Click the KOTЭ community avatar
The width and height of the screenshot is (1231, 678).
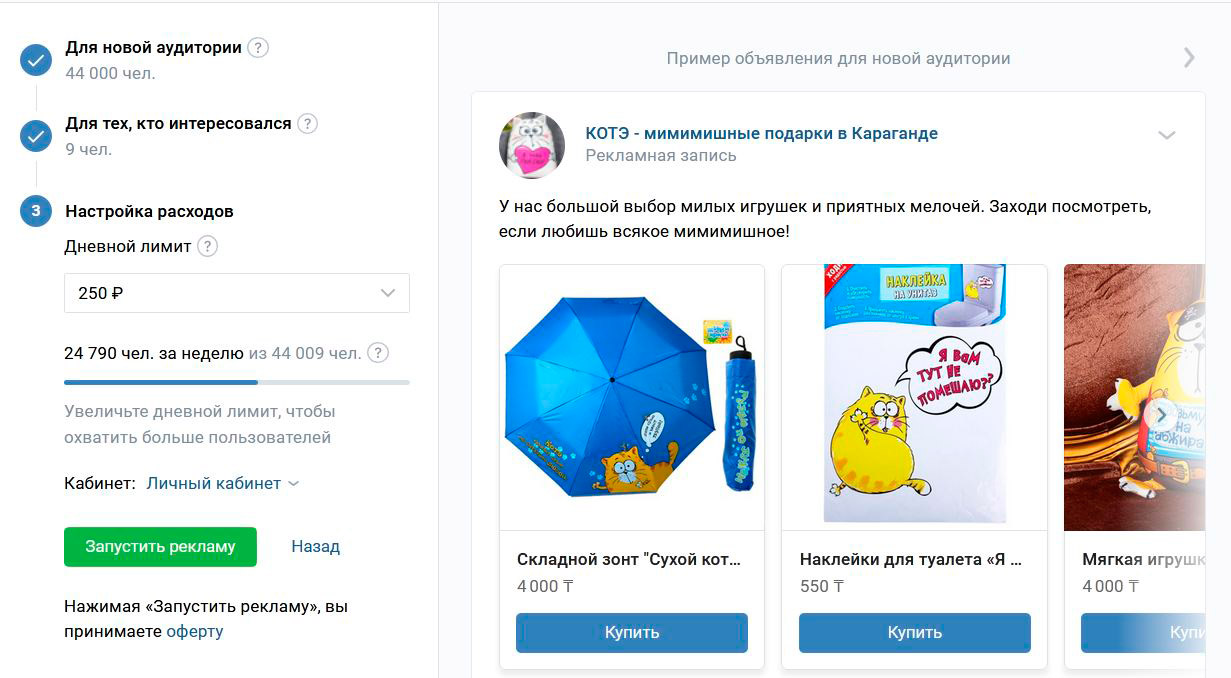pyautogui.click(x=532, y=145)
